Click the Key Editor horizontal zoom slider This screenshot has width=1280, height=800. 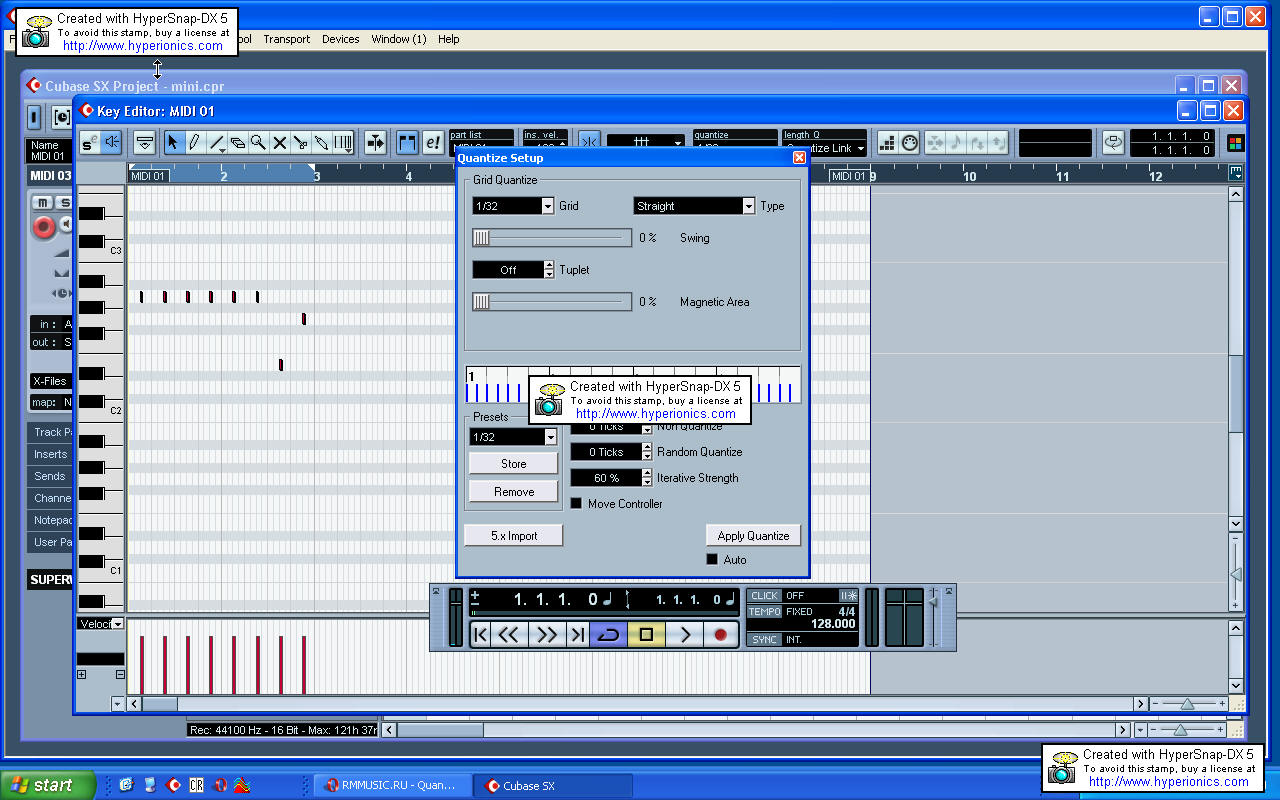click(1187, 704)
